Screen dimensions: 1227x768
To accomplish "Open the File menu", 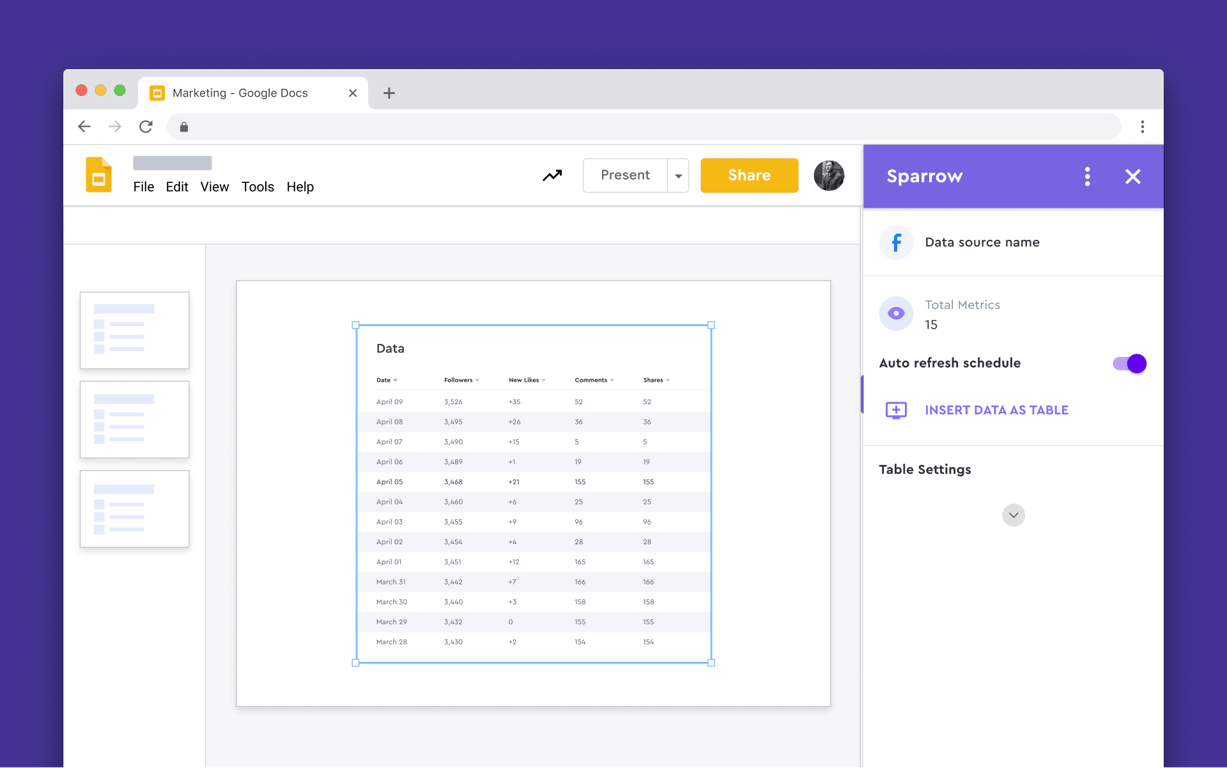I will point(144,187).
